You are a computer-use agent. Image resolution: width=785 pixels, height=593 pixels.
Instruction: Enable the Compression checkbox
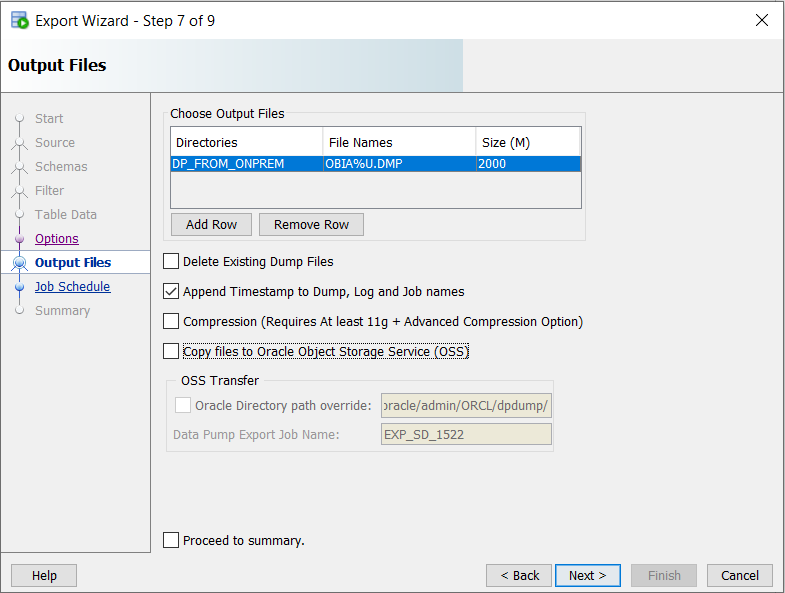[171, 322]
